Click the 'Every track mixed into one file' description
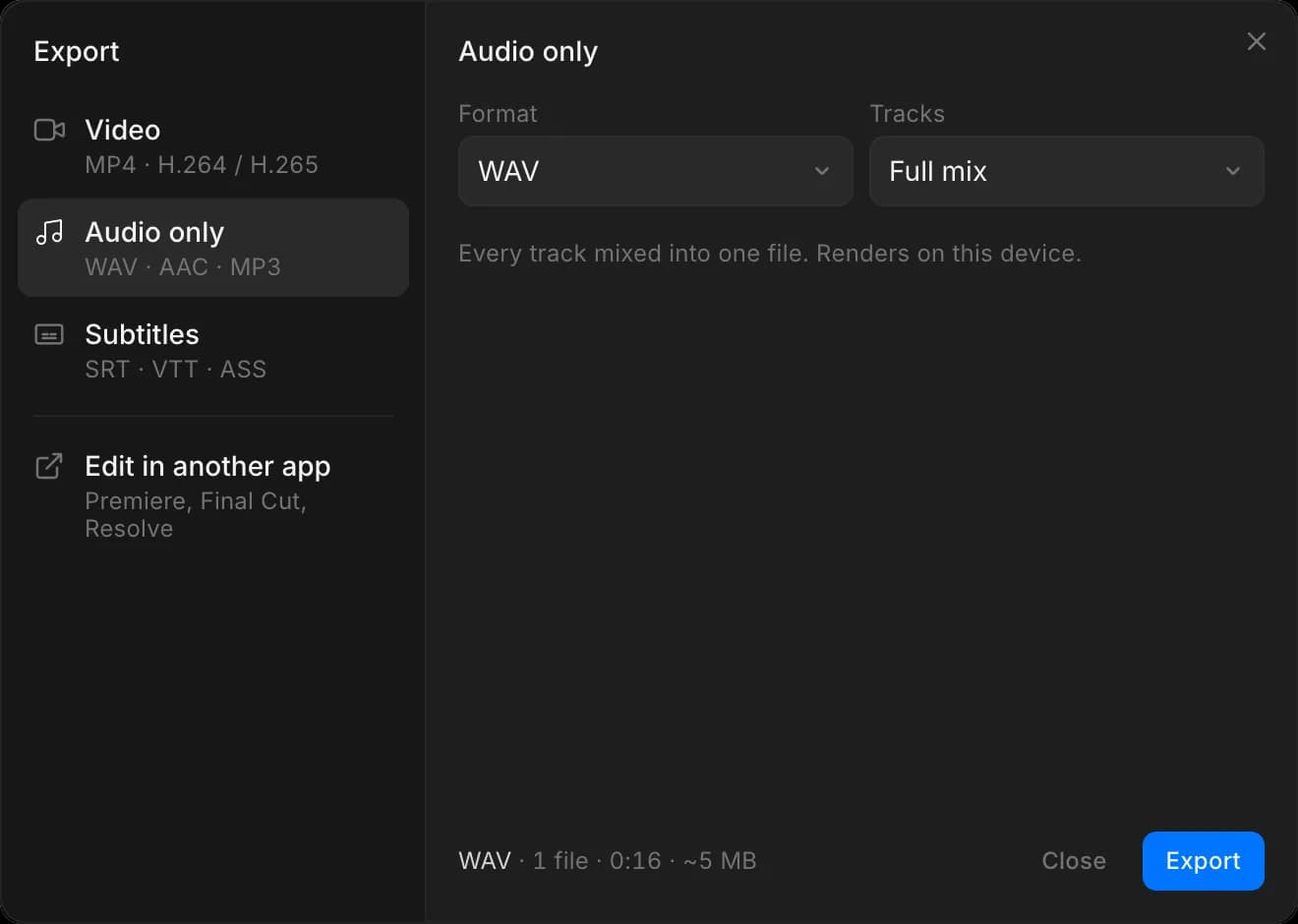Image resolution: width=1298 pixels, height=924 pixels. point(770,254)
